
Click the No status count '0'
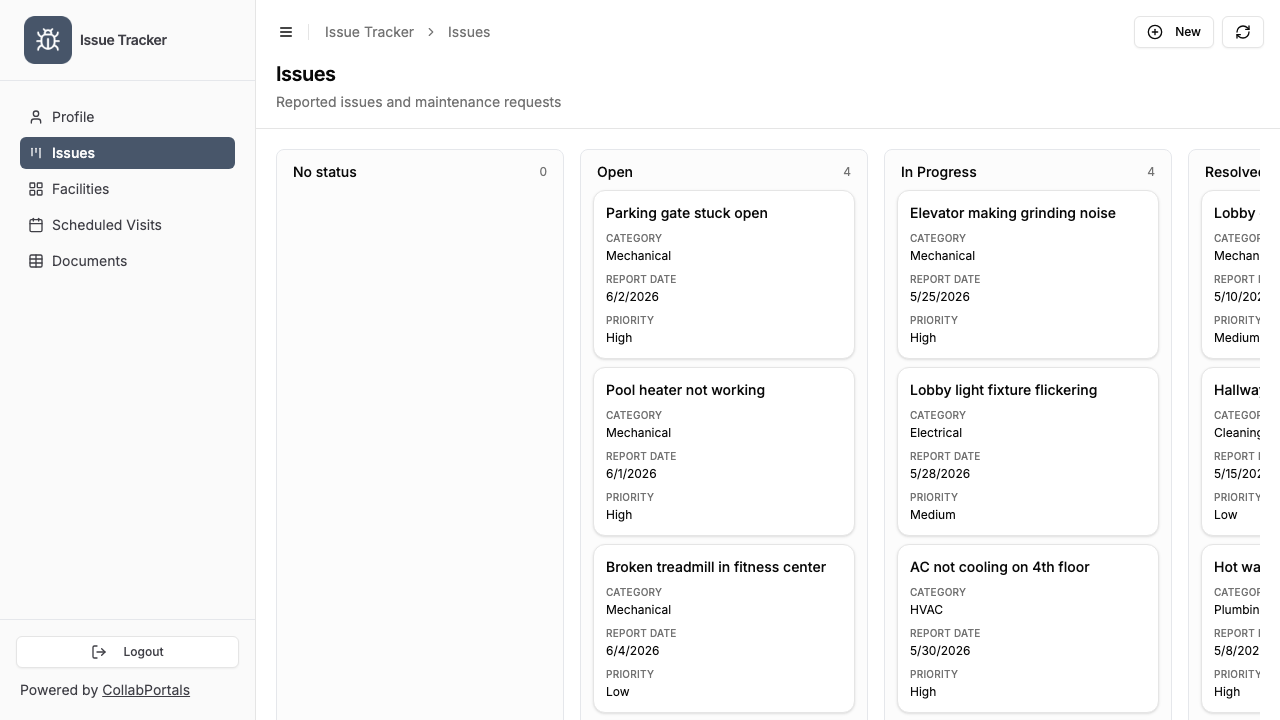543,172
